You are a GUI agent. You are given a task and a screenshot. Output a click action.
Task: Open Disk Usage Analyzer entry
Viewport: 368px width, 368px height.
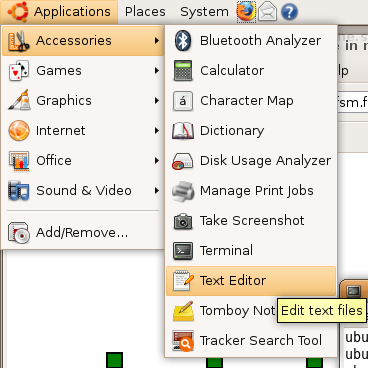pos(251,161)
